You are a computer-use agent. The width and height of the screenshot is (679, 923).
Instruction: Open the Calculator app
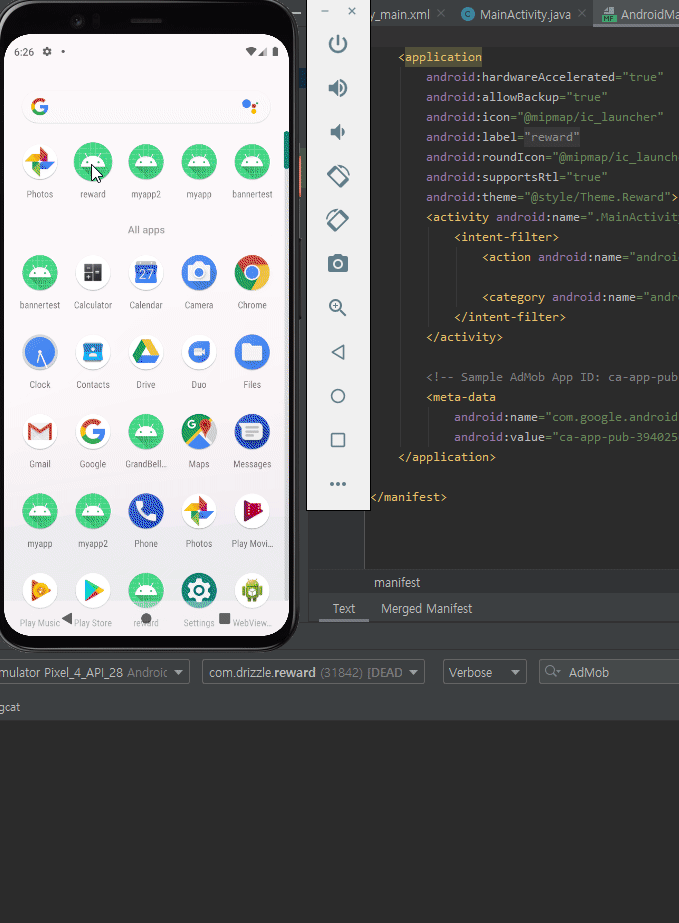tap(93, 273)
